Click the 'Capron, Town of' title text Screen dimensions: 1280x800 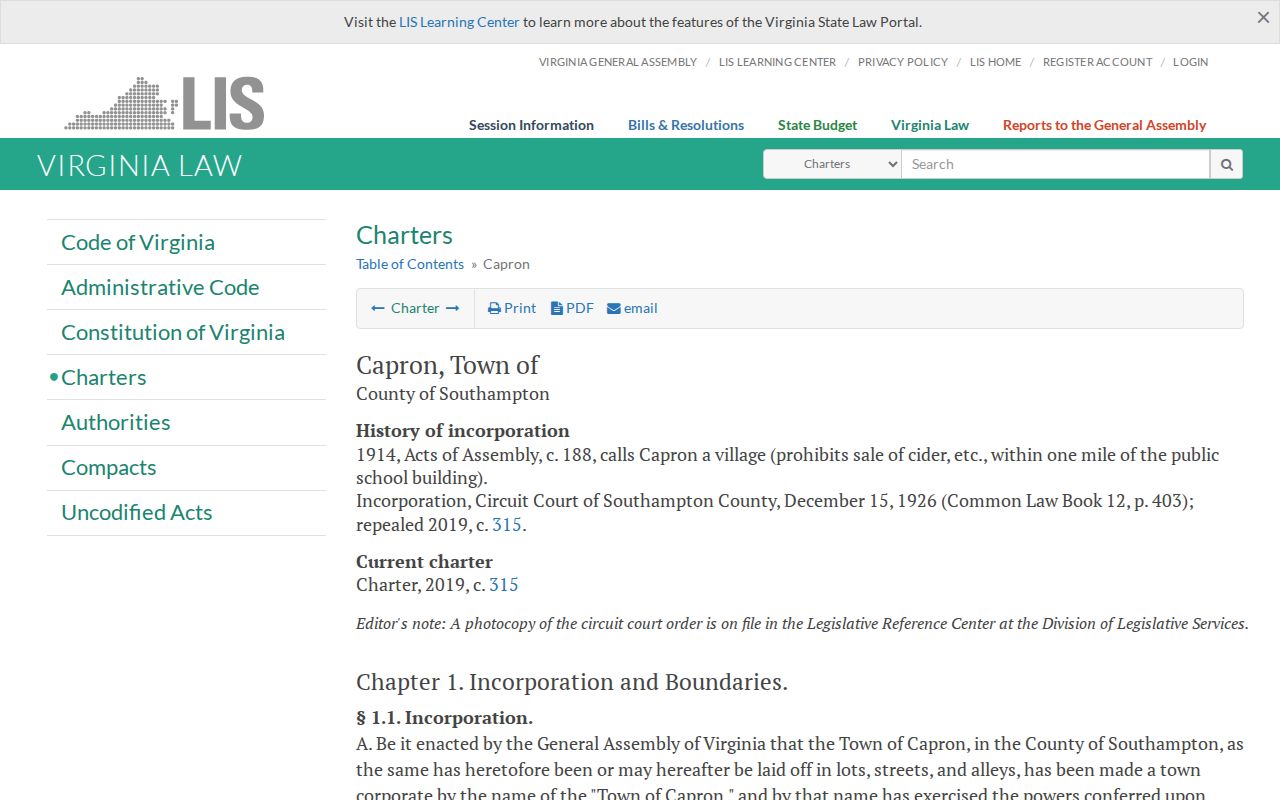[x=447, y=365]
